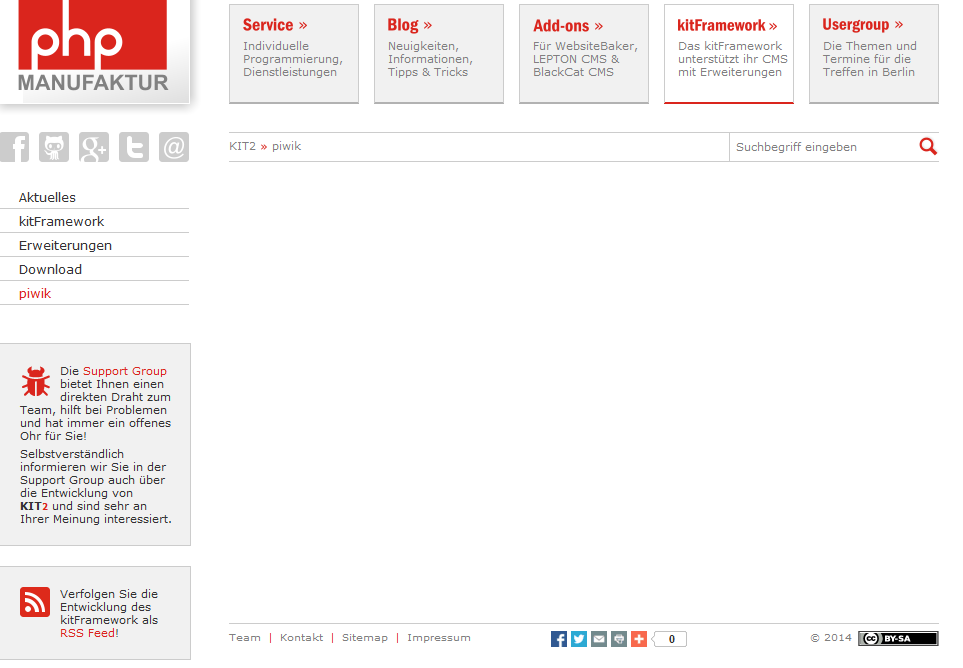
Task: Share by email via footer icon
Action: (599, 639)
